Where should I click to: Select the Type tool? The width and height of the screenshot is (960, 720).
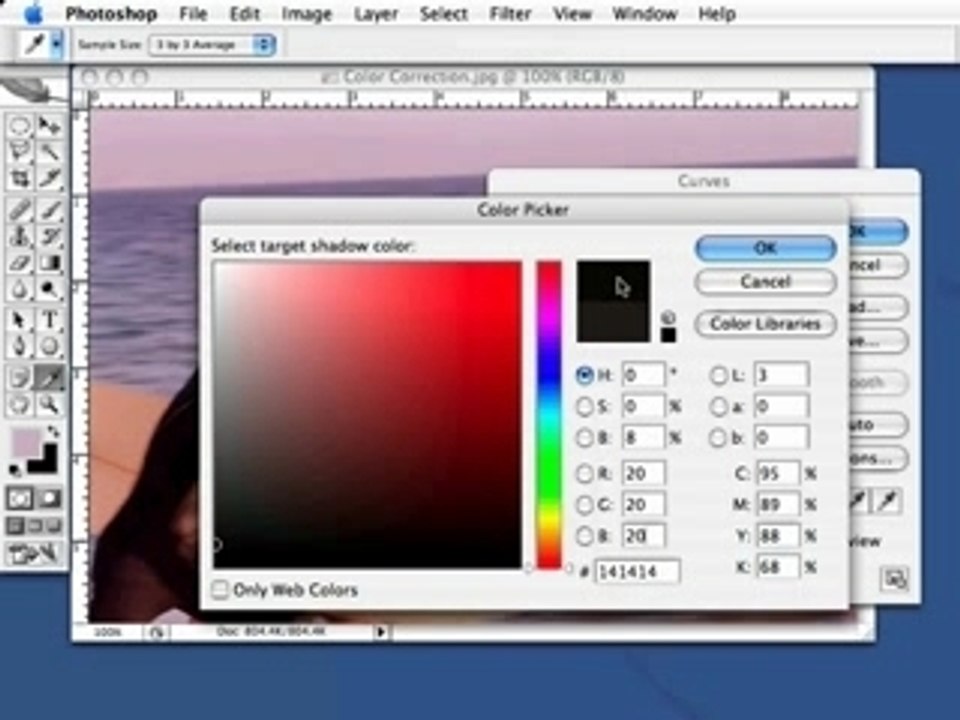[x=49, y=320]
